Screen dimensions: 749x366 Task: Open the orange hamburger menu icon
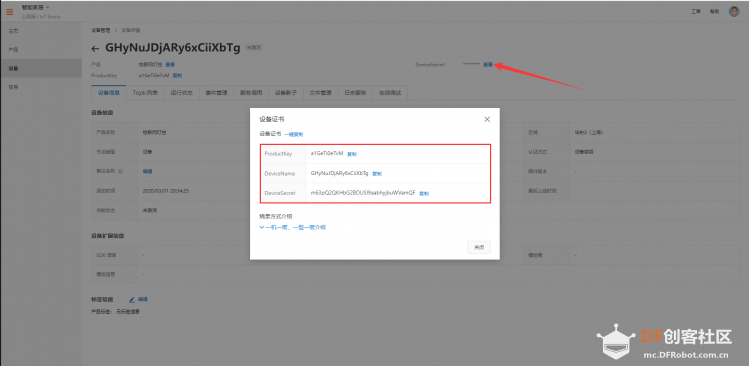pyautogui.click(x=10, y=12)
